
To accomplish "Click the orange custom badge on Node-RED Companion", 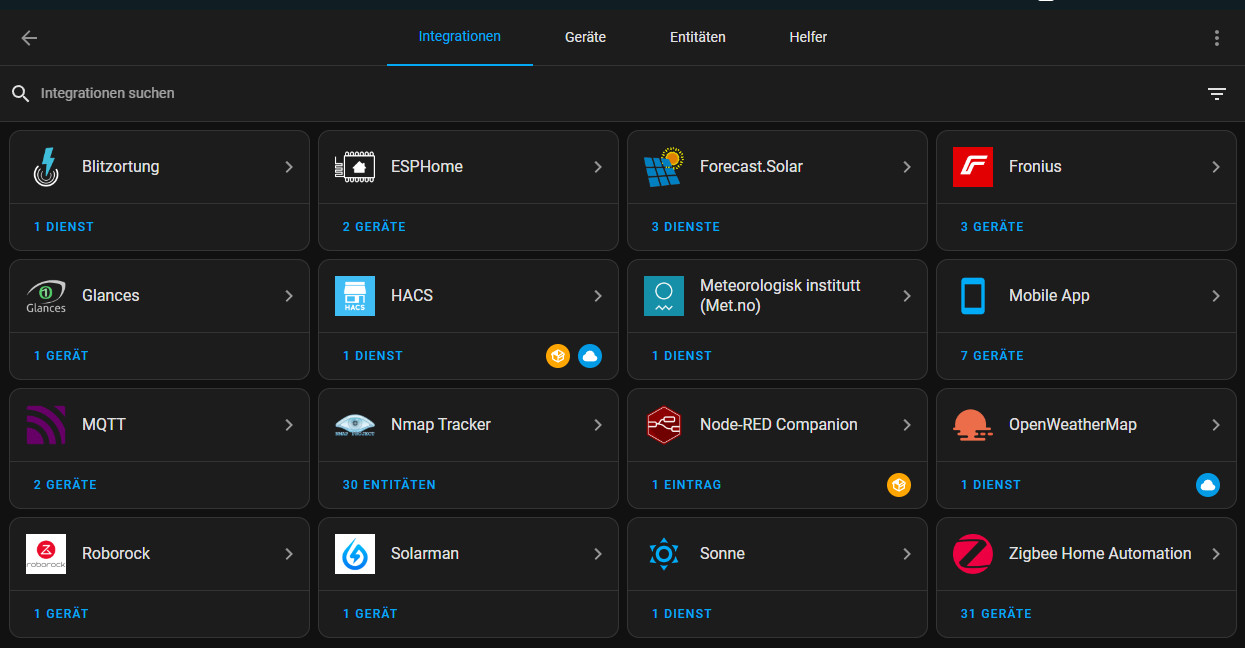I will [x=899, y=485].
